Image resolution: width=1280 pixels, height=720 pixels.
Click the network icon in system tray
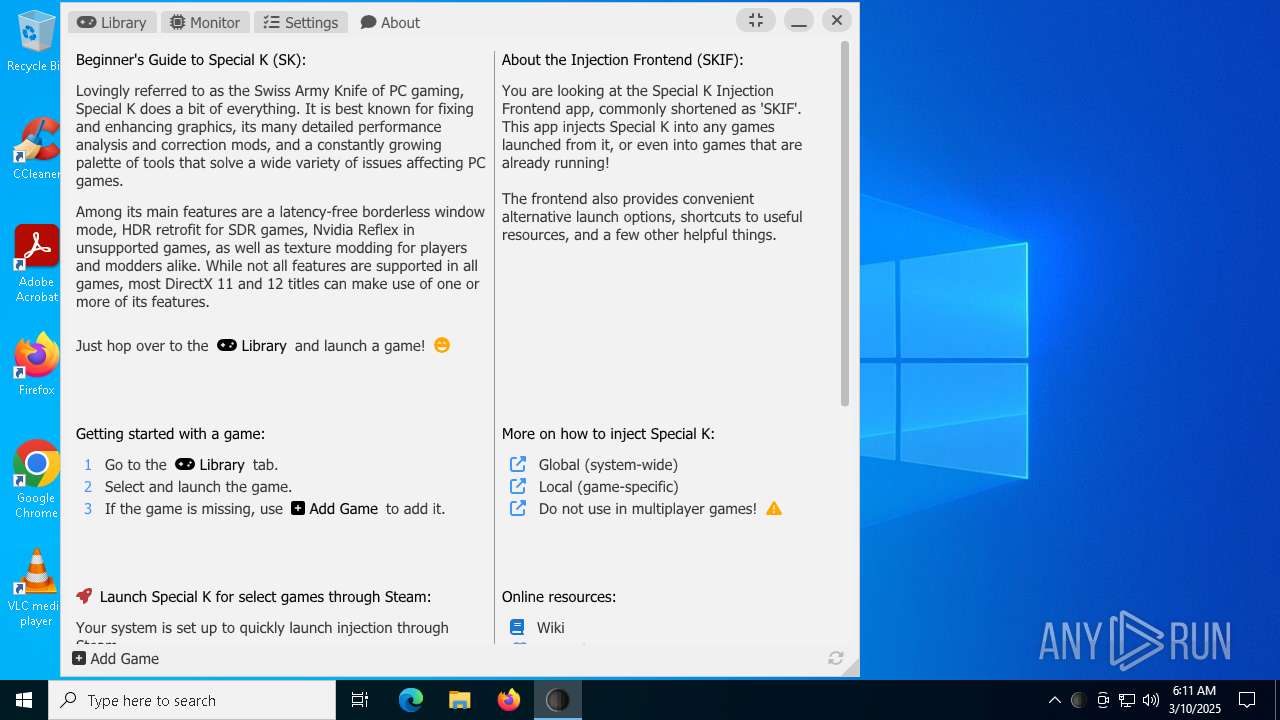(1127, 700)
